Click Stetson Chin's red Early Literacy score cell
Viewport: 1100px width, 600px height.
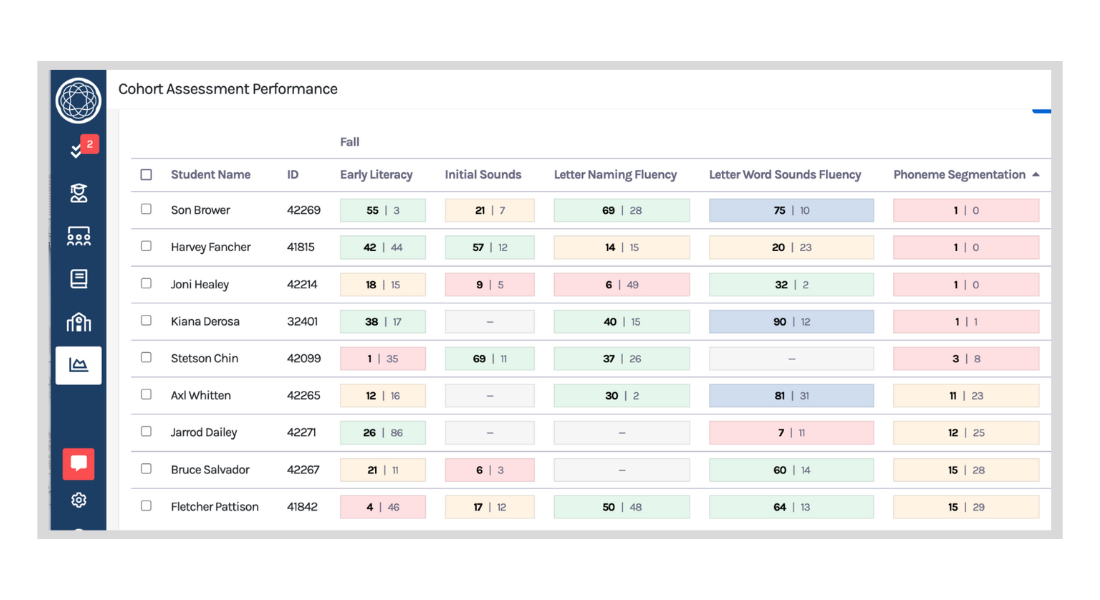coord(383,359)
